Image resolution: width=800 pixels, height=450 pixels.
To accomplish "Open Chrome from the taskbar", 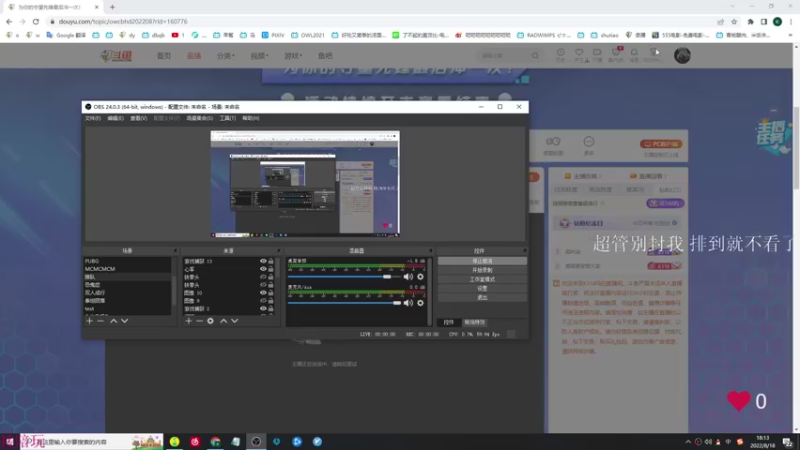I will pos(215,442).
